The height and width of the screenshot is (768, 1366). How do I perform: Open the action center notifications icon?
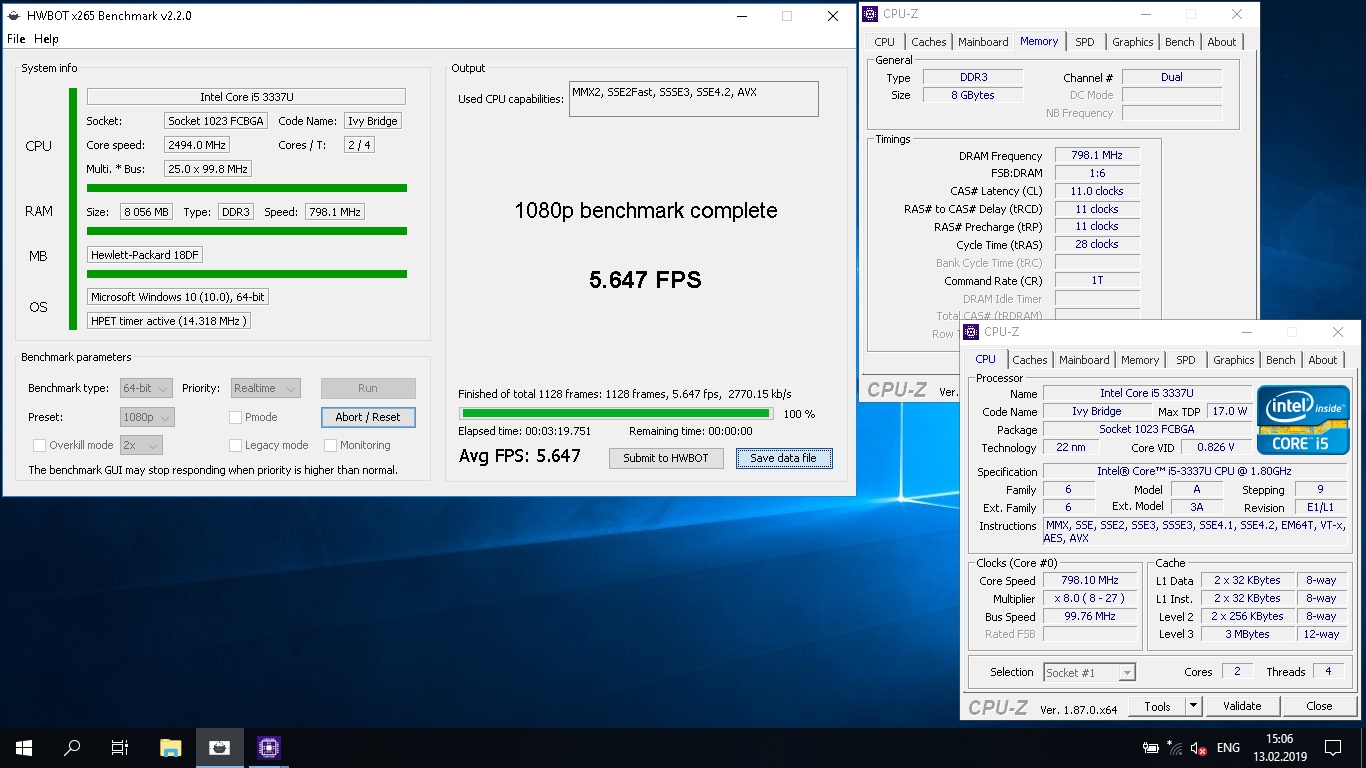tap(1332, 747)
